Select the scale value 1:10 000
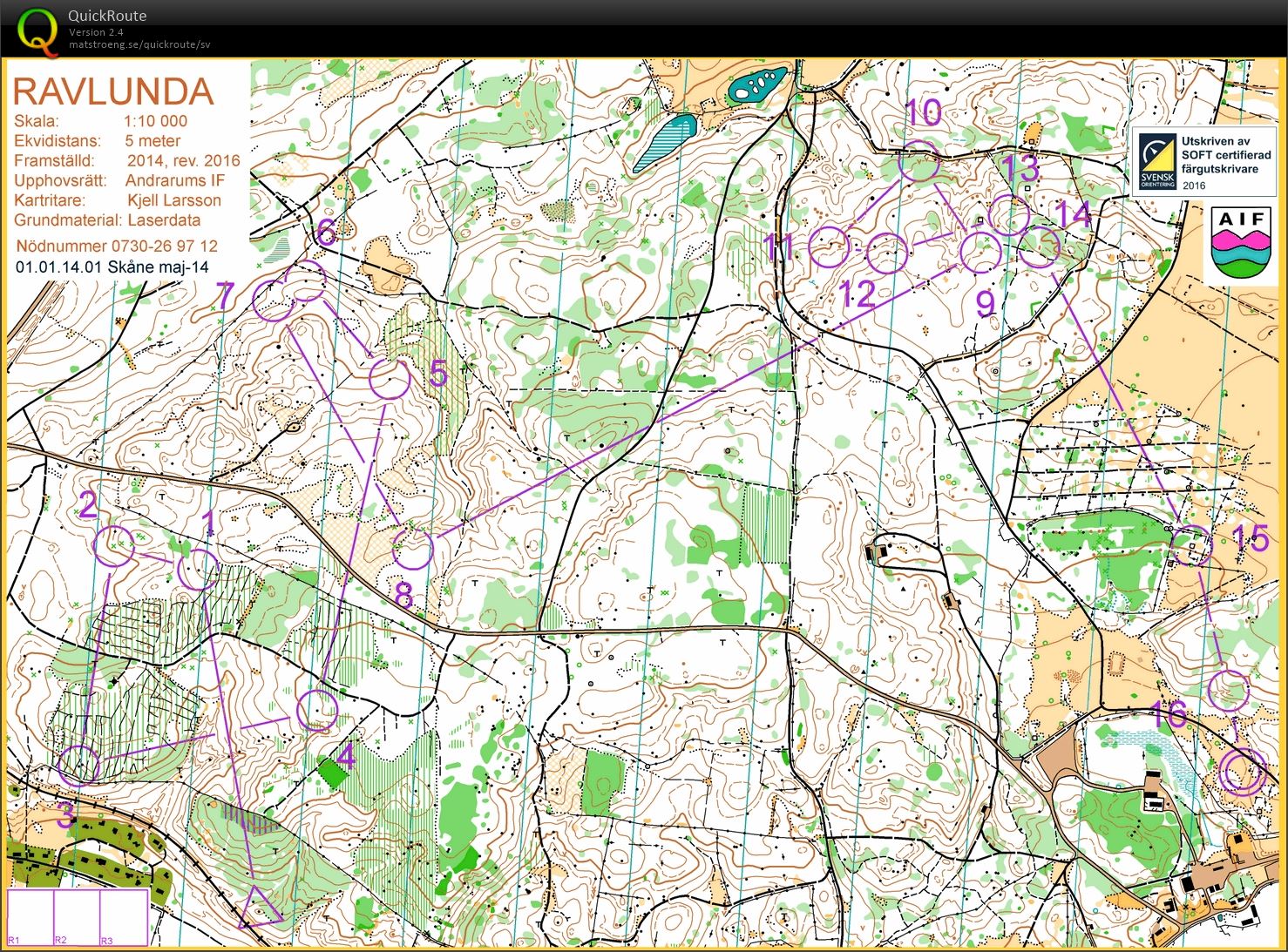Image resolution: width=1288 pixels, height=952 pixels. pos(155,121)
